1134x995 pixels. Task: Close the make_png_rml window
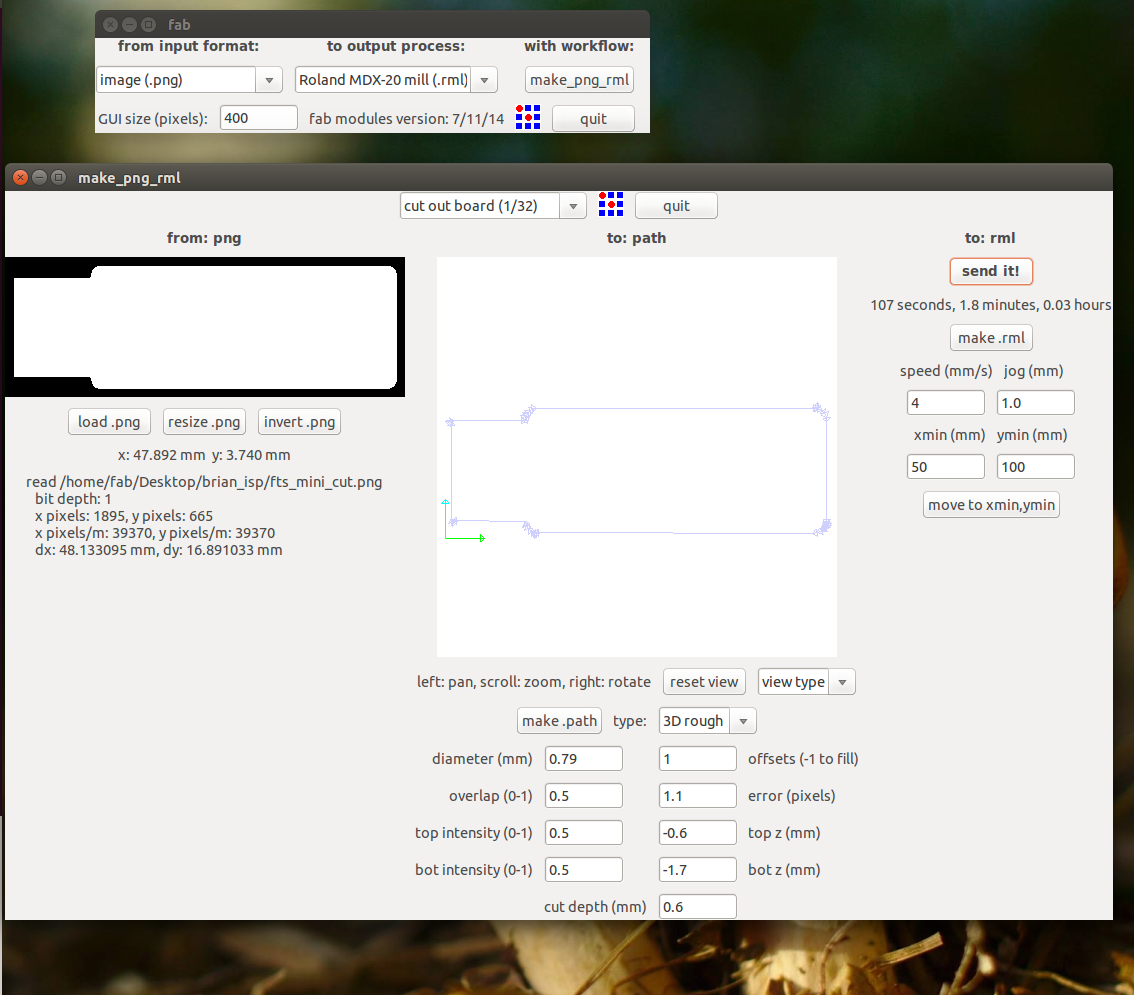pyautogui.click(x=21, y=177)
